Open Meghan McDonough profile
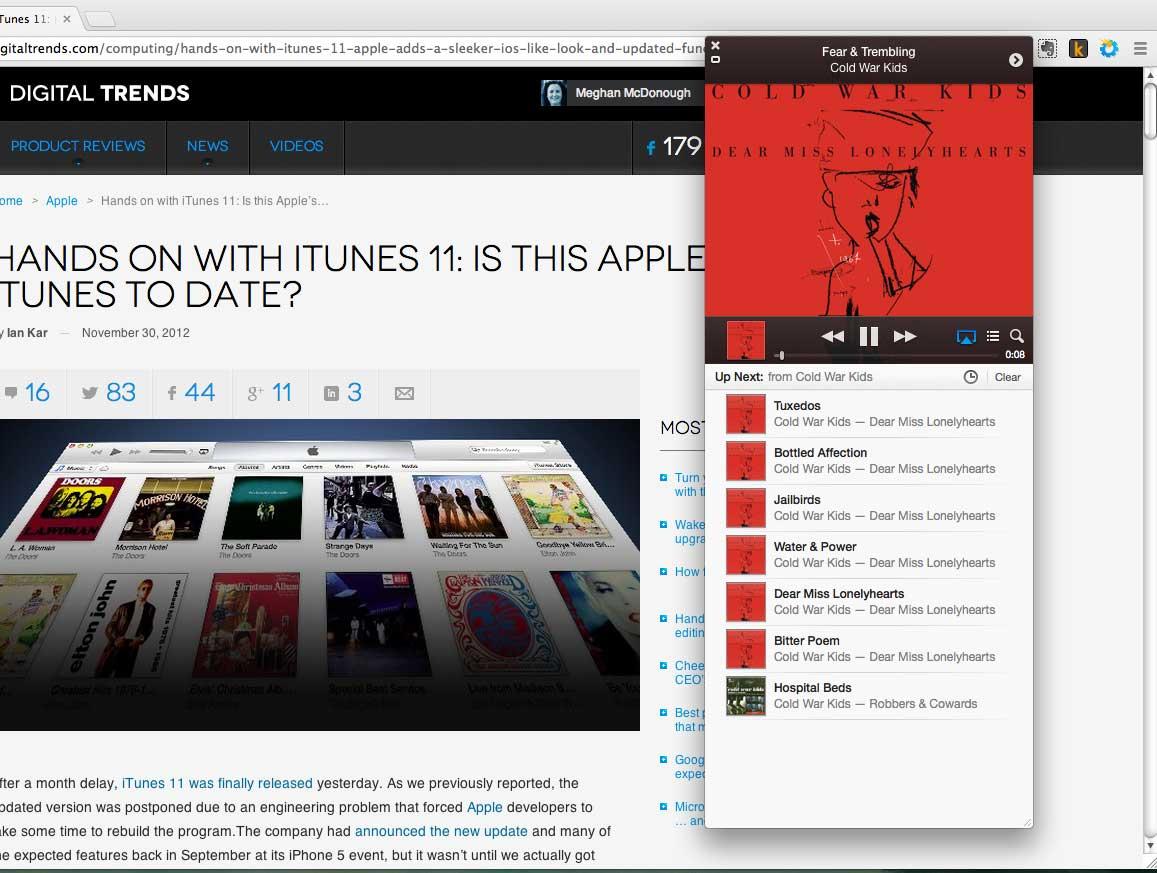Viewport: 1157px width, 873px height. pos(620,93)
